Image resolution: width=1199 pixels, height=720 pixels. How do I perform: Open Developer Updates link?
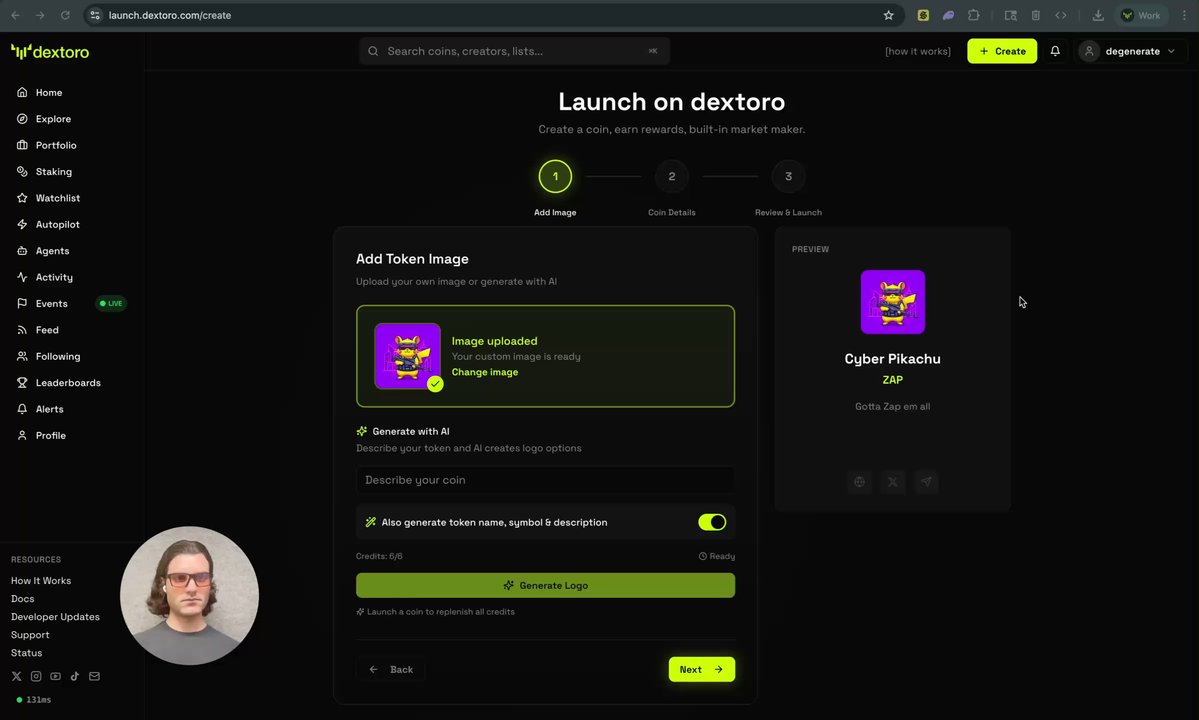coord(55,617)
